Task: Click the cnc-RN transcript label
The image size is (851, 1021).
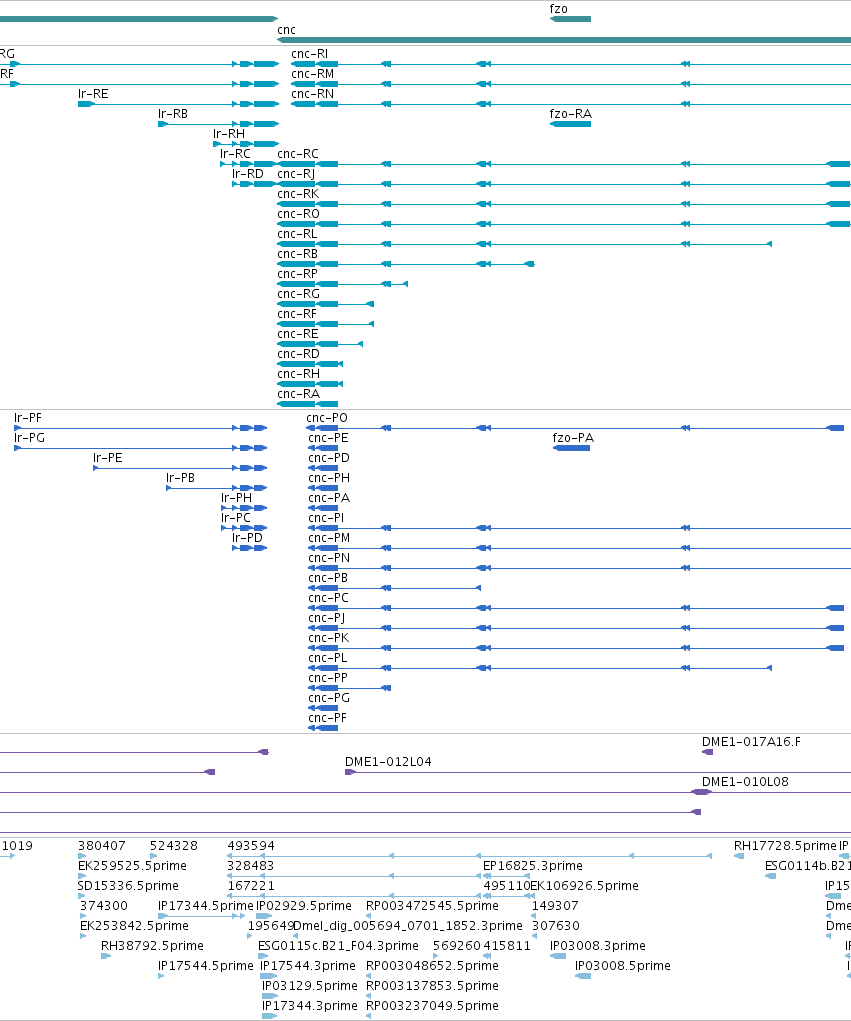Action: 313,94
